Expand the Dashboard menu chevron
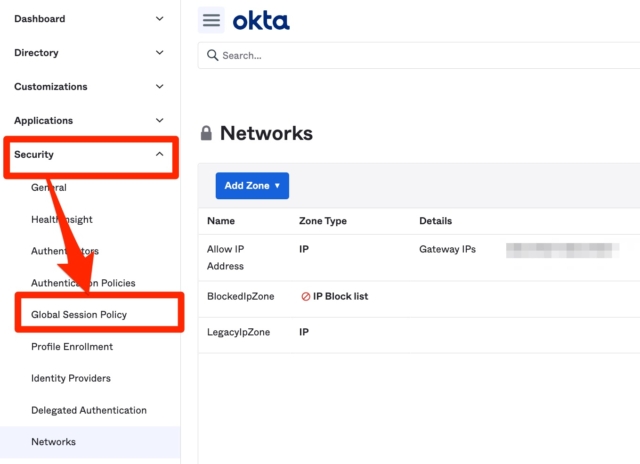This screenshot has width=640, height=464. point(160,19)
